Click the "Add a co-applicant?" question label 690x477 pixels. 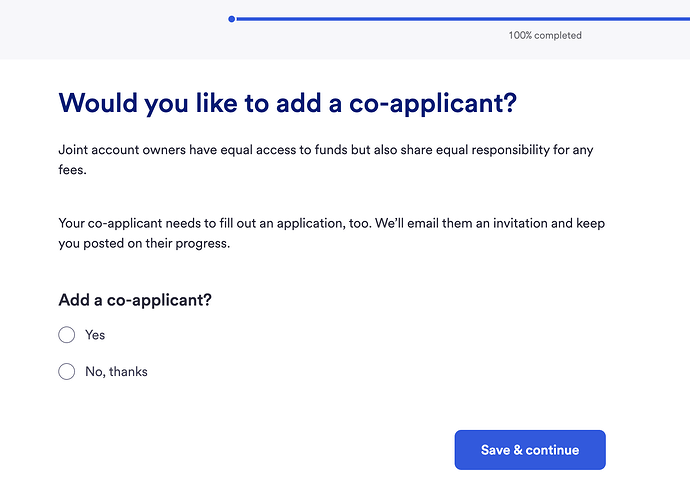(135, 300)
